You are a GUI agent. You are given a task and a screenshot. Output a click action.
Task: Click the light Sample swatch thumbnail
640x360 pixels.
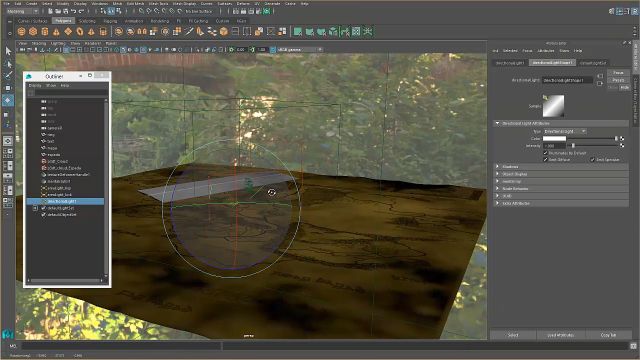tap(553, 106)
